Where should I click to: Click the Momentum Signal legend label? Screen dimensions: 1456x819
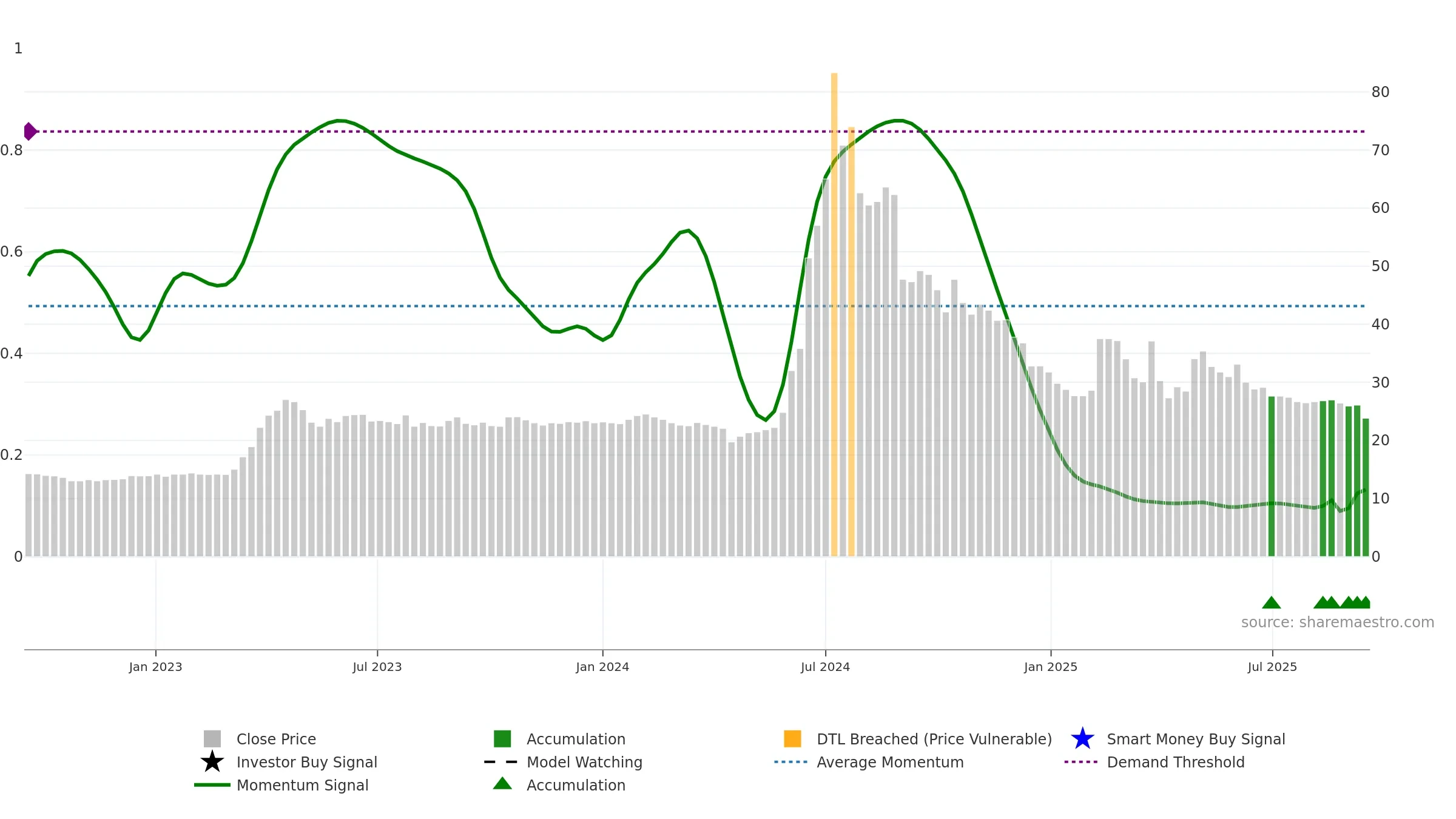coord(302,785)
